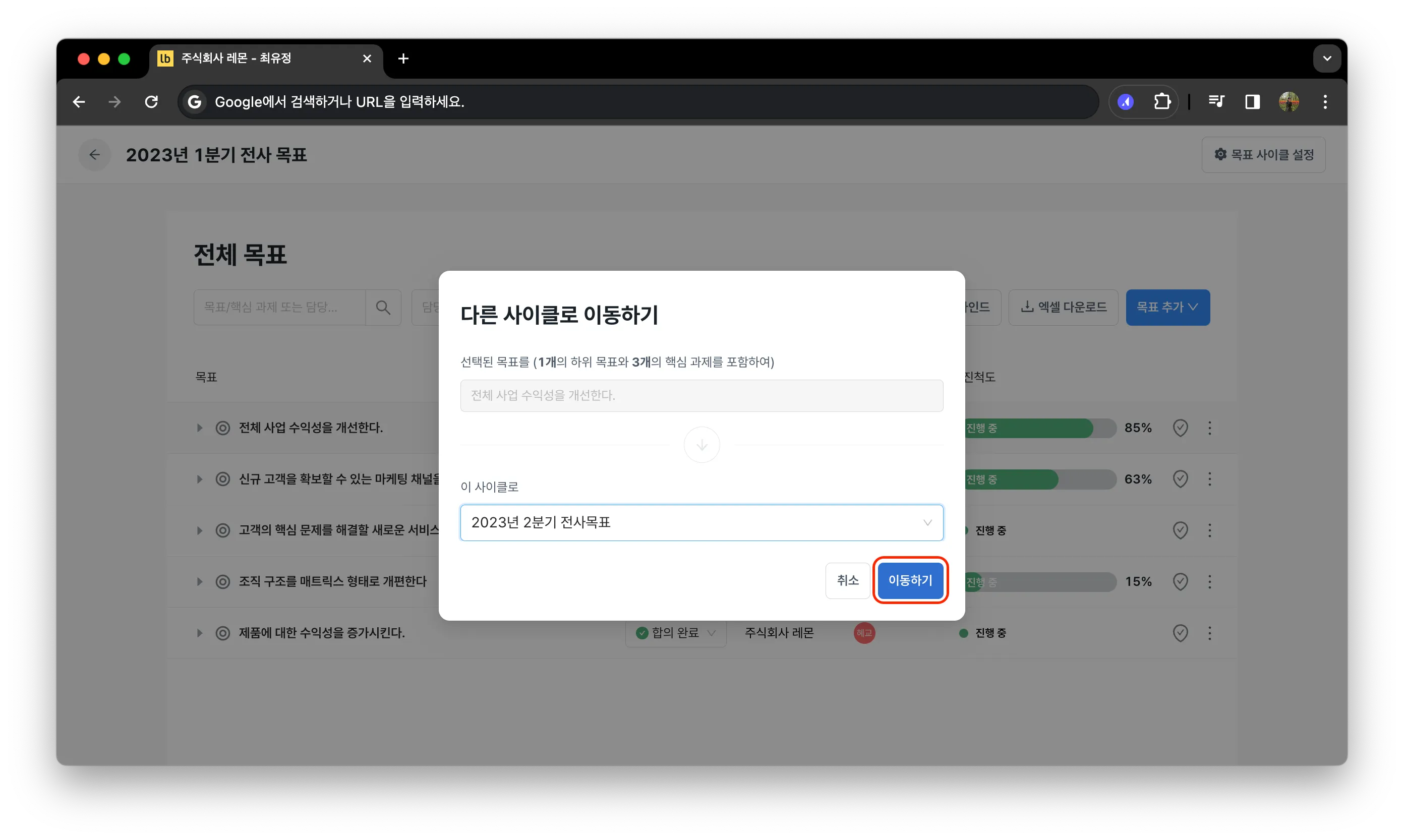Toggle the browser side panel icon
This screenshot has height=840, width=1404.
tap(1252, 102)
